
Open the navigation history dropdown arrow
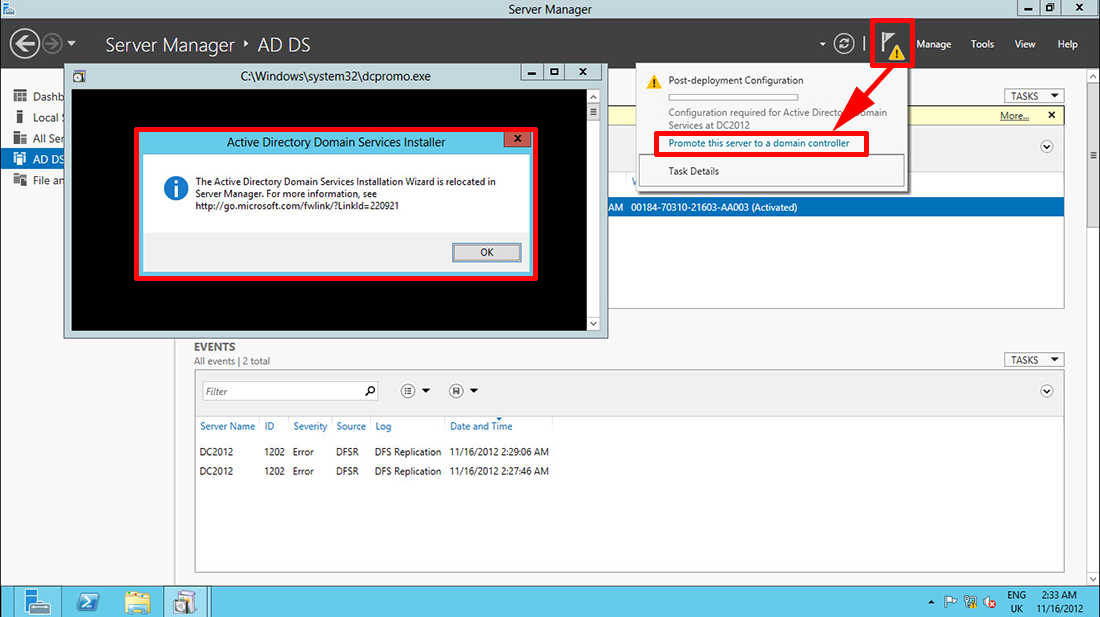pos(72,44)
